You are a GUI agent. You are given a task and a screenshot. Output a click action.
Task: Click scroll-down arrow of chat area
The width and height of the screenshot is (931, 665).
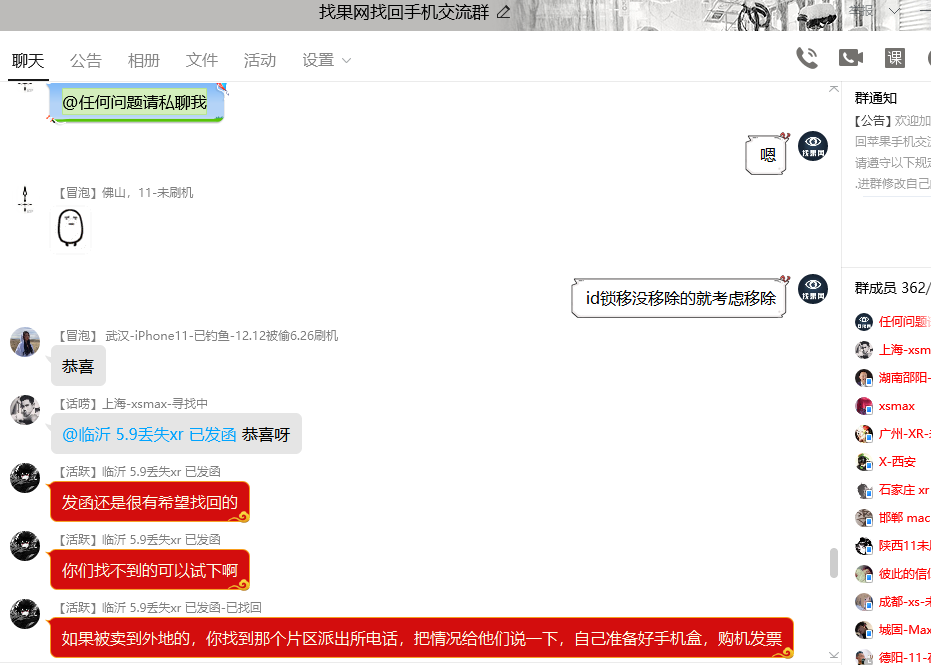[x=834, y=655]
